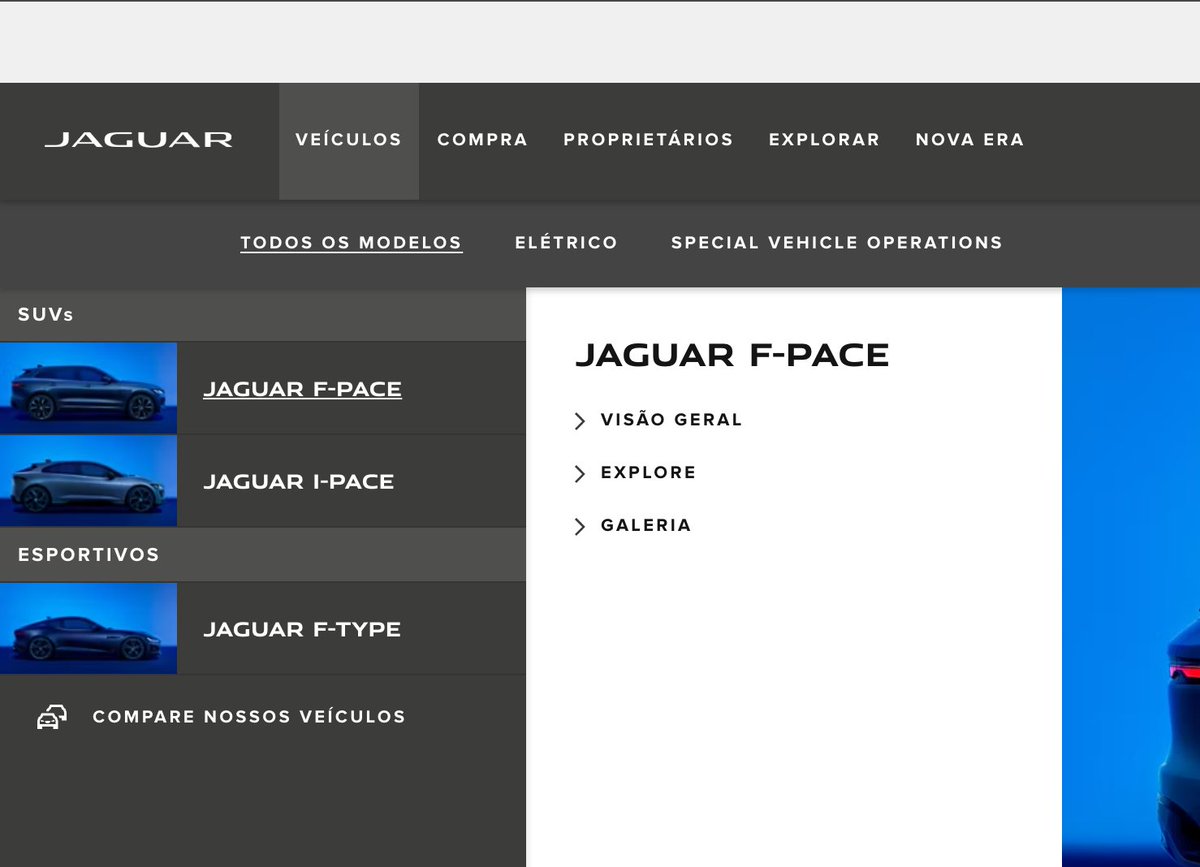Click the JAGUAR F-PACE panel heading
This screenshot has height=867, width=1200.
[x=732, y=355]
